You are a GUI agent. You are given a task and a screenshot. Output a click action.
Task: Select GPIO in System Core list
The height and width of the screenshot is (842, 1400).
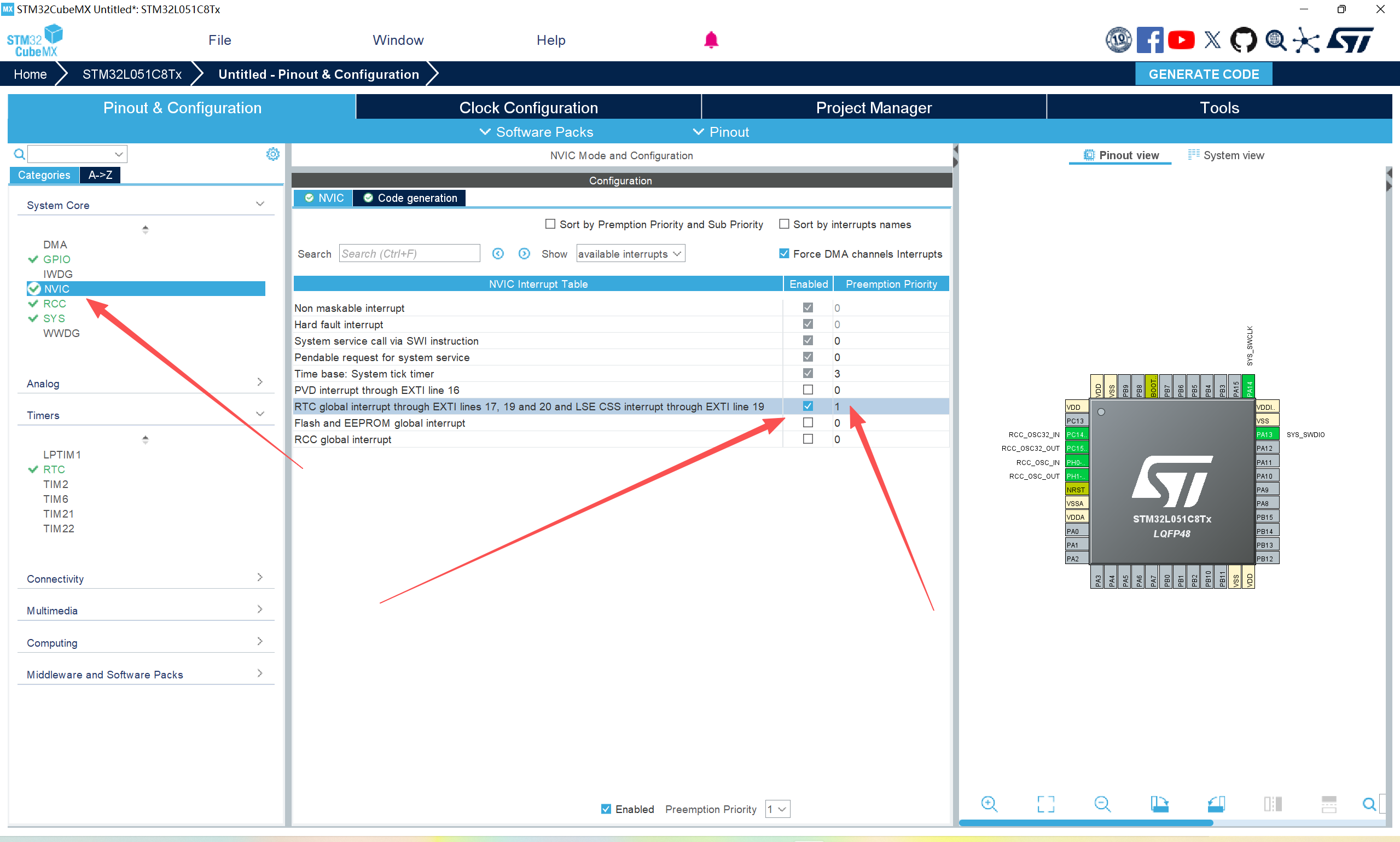coord(57,259)
